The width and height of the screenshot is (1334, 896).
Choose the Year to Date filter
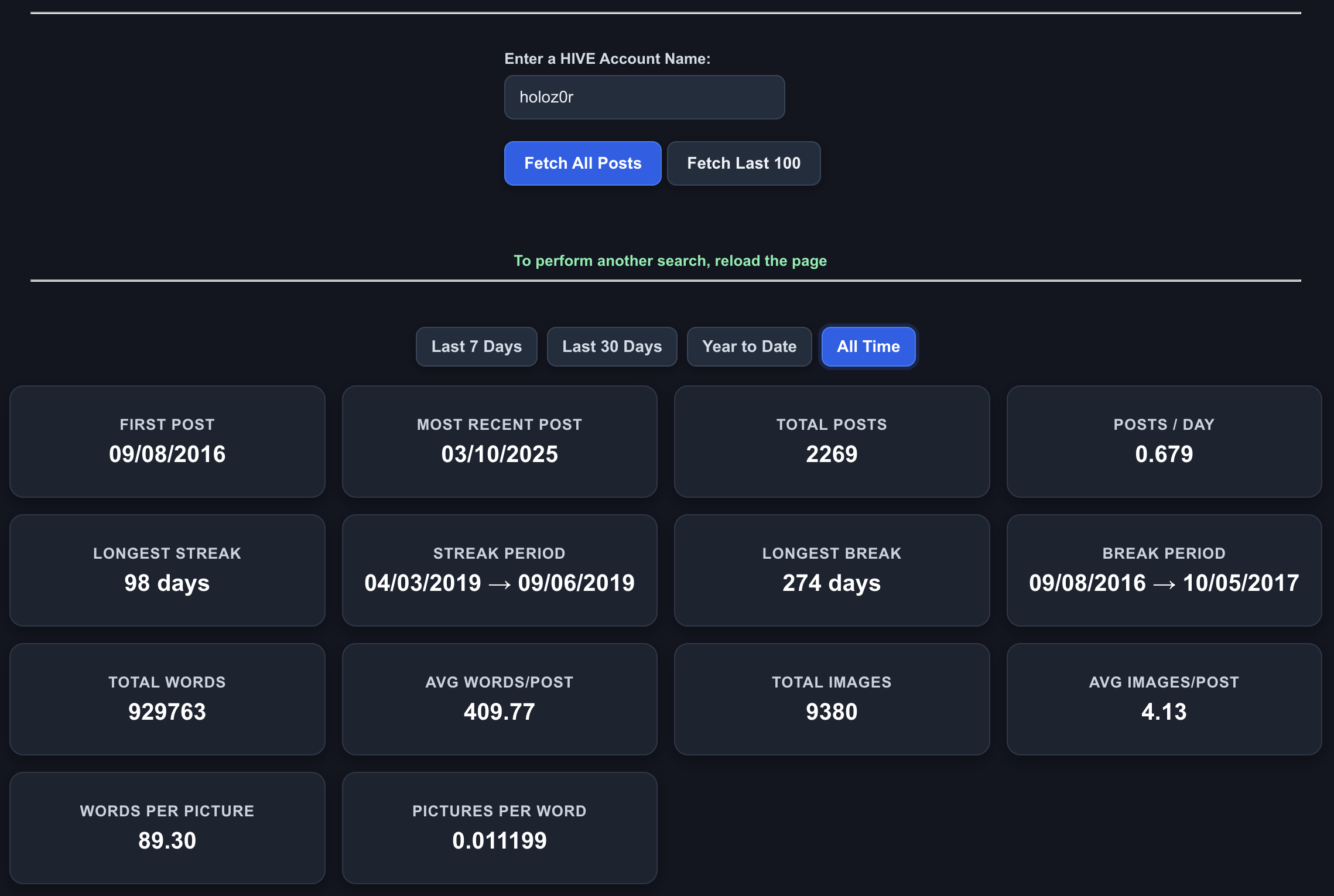coord(749,347)
